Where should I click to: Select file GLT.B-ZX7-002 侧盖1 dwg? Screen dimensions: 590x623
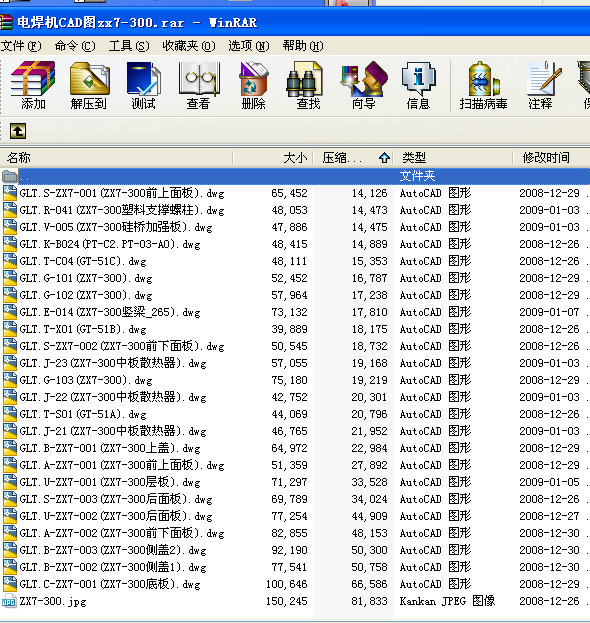[x=113, y=567]
